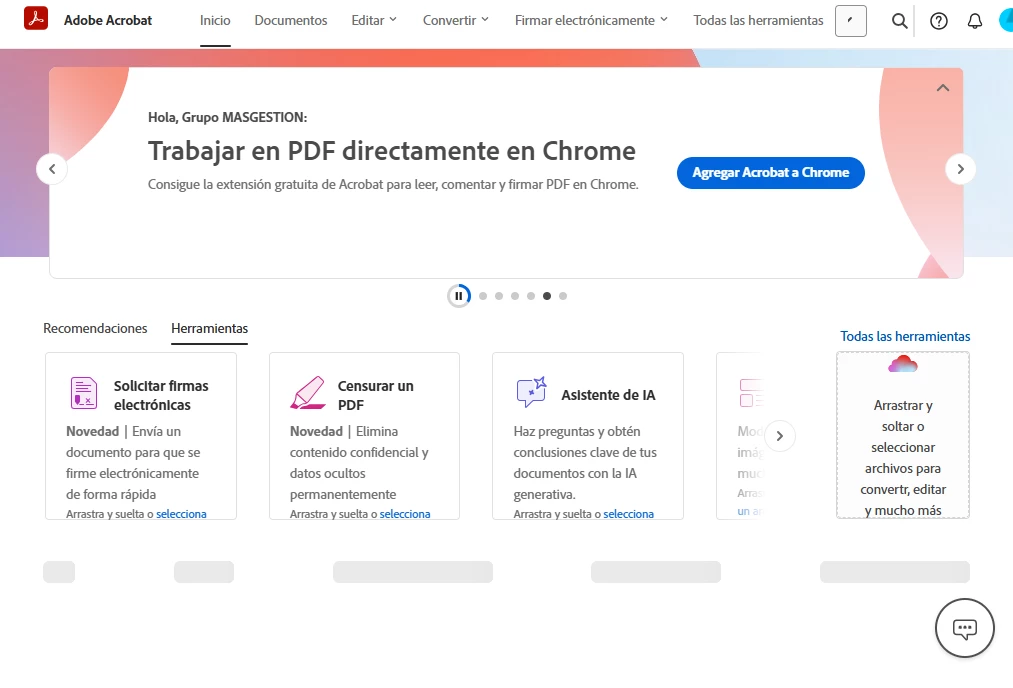
Task: Expand the Convertir dropdown menu
Action: 456,21
